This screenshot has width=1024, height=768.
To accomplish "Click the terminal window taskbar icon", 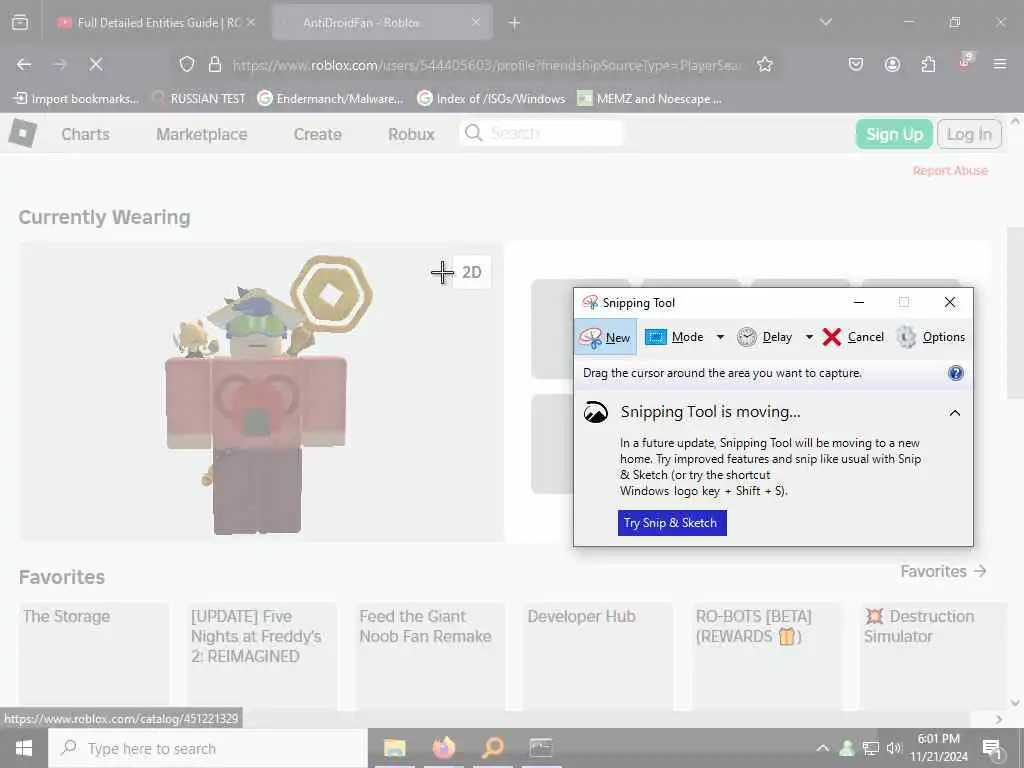I will pos(541,748).
